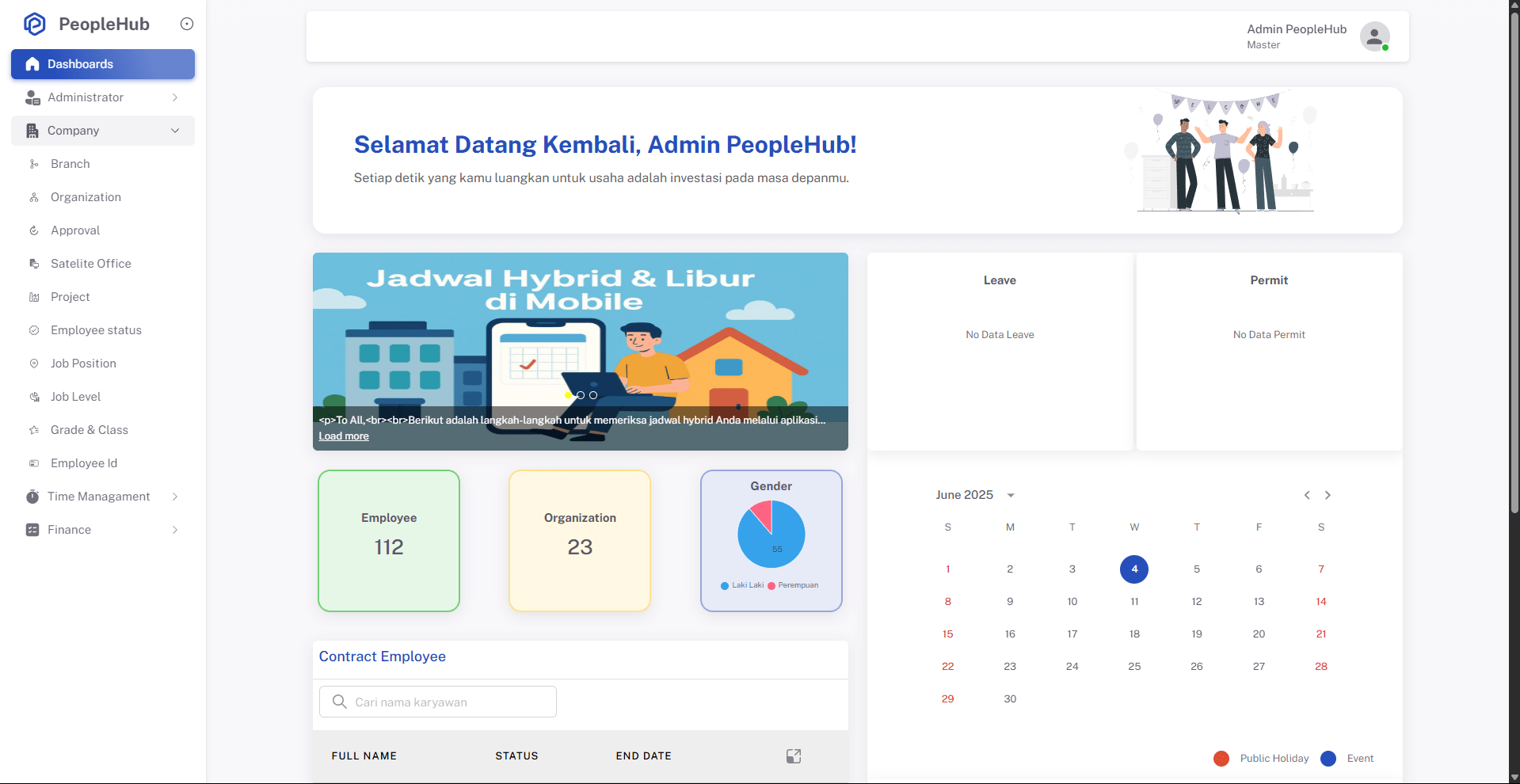Expand the Time Management menu
1520x784 pixels.
pos(98,497)
